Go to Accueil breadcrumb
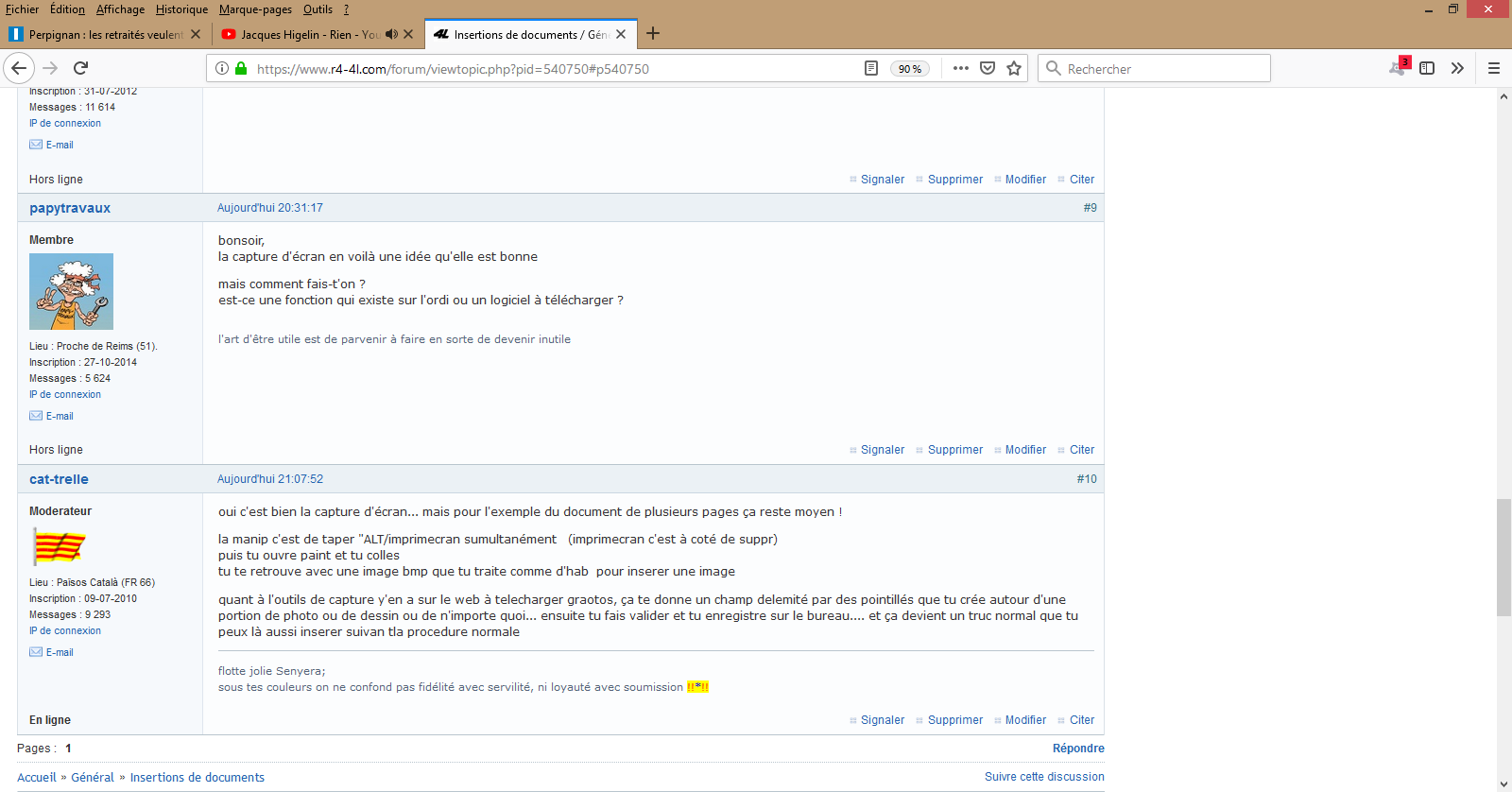Screen dimensions: 1512x792 (x=37, y=778)
